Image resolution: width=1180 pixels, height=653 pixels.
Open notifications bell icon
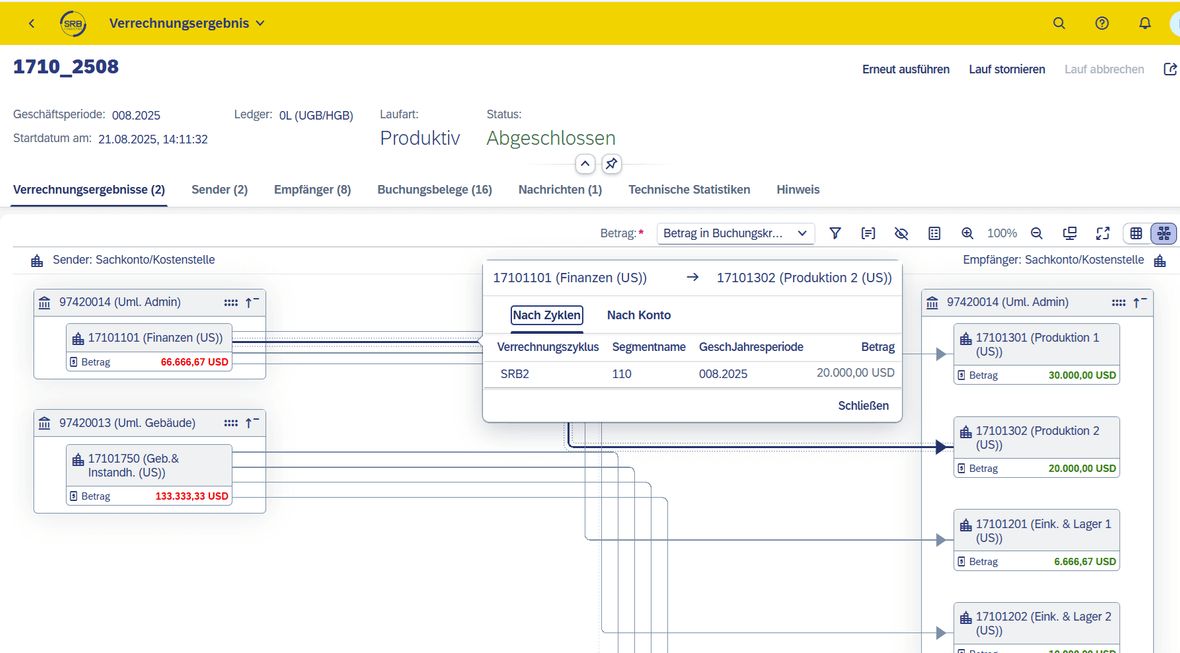[1145, 23]
